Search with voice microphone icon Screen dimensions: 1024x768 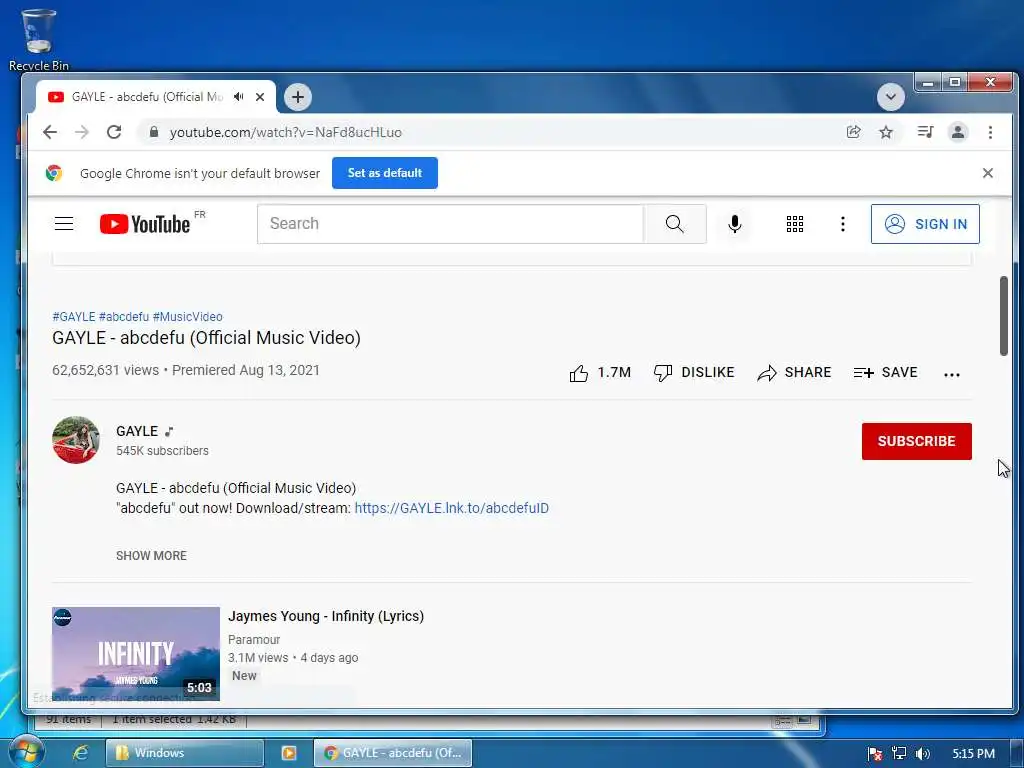[x=735, y=224]
